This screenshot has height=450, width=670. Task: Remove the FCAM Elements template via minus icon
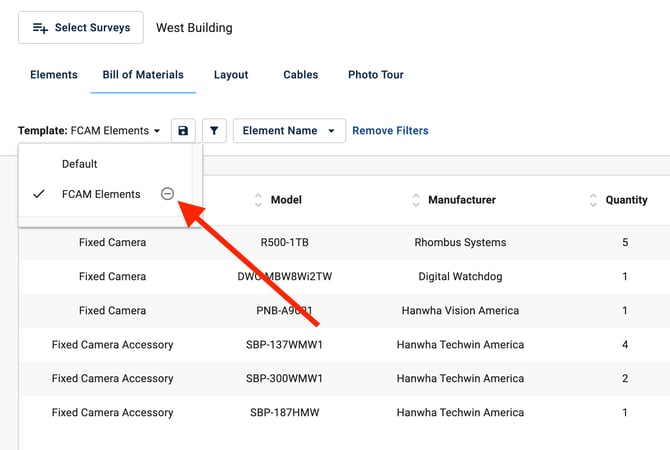167,194
